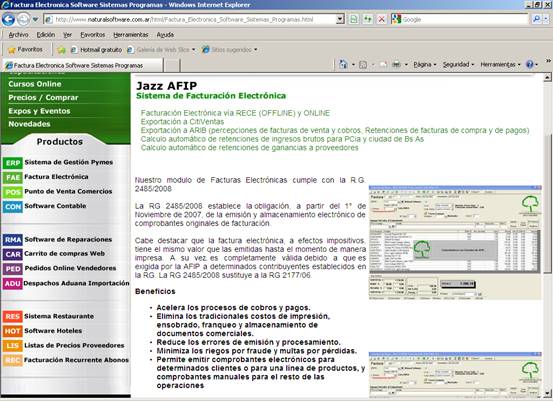Click the blue Help question icon
Screen dimensions: 553x401
529,65
